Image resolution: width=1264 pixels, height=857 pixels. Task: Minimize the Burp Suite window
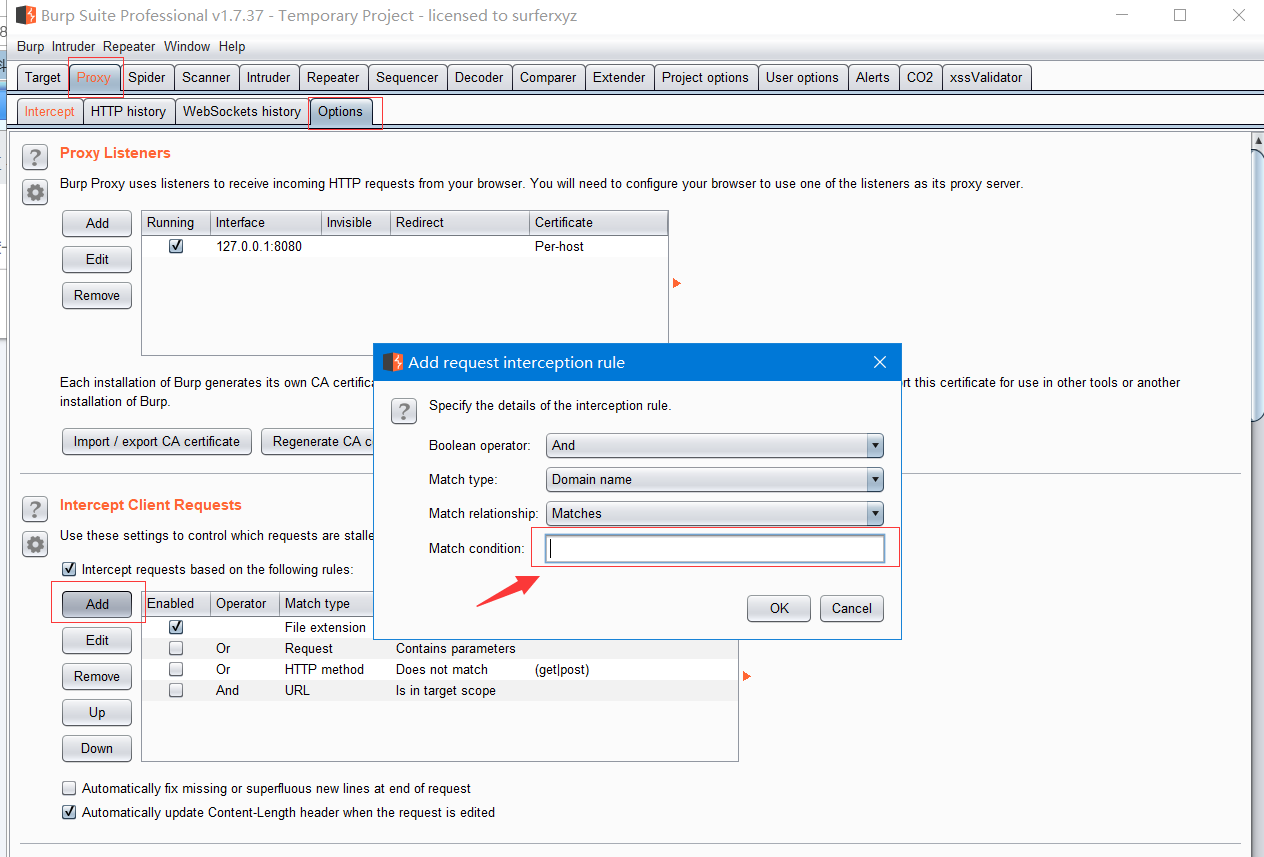[x=1121, y=15]
